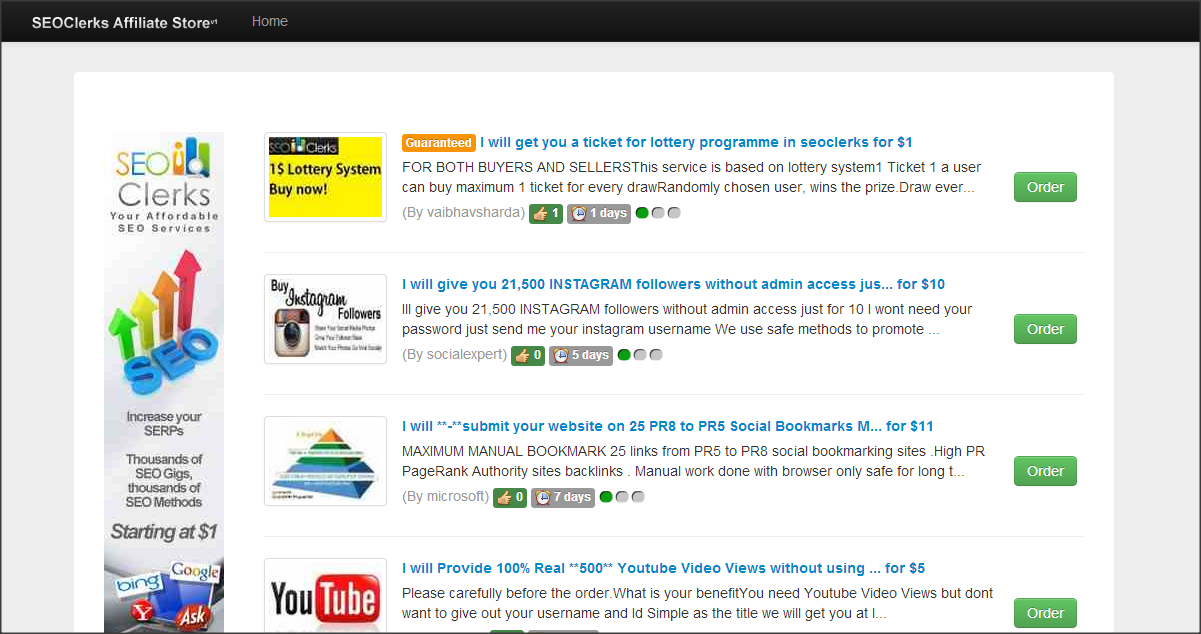1201x634 pixels.
Task: Click the lottery listing description text
Action: click(x=692, y=177)
